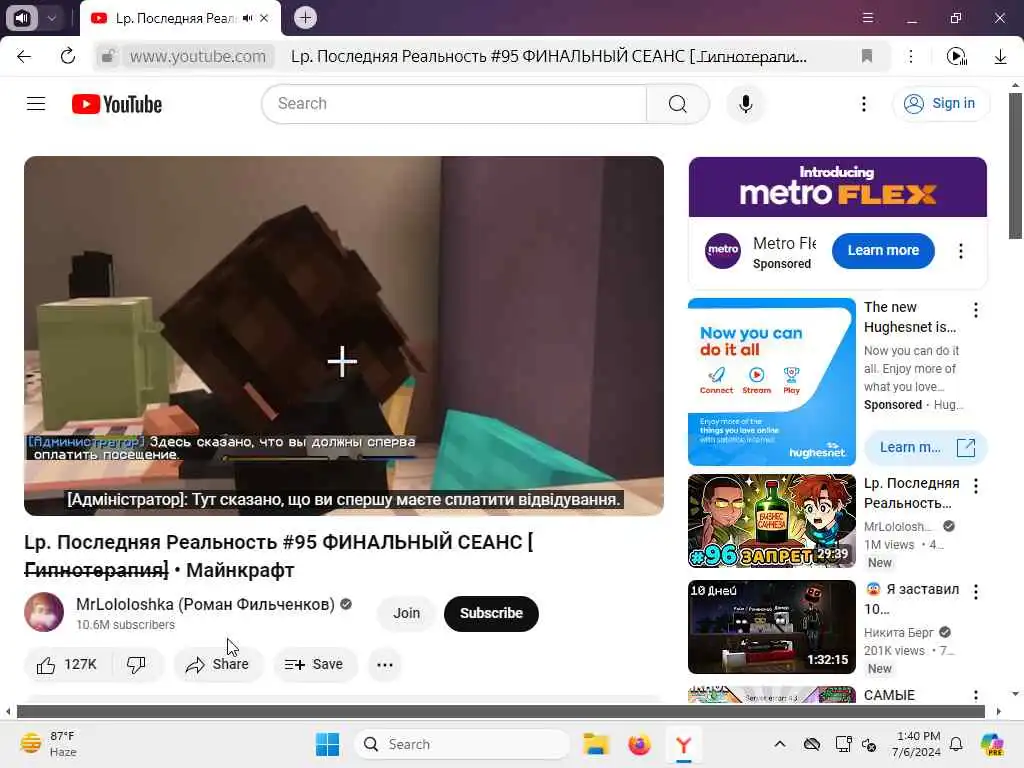
Task: Share the video
Action: [x=218, y=665]
